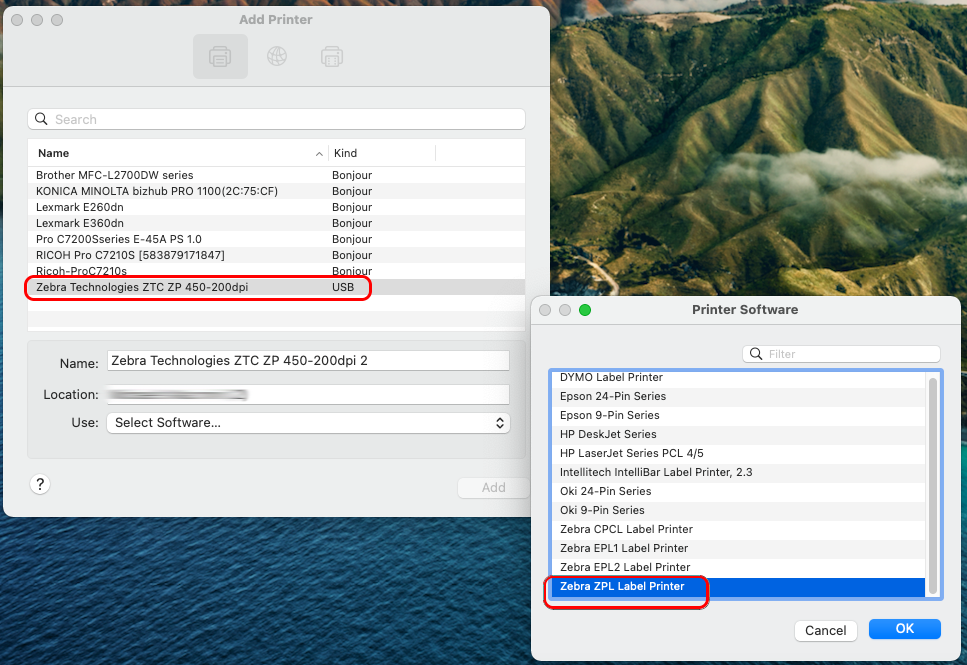Select KONICA MINOLTA bizhub PRO 1100 printer
Image resolution: width=967 pixels, height=665 pixels.
(x=276, y=191)
